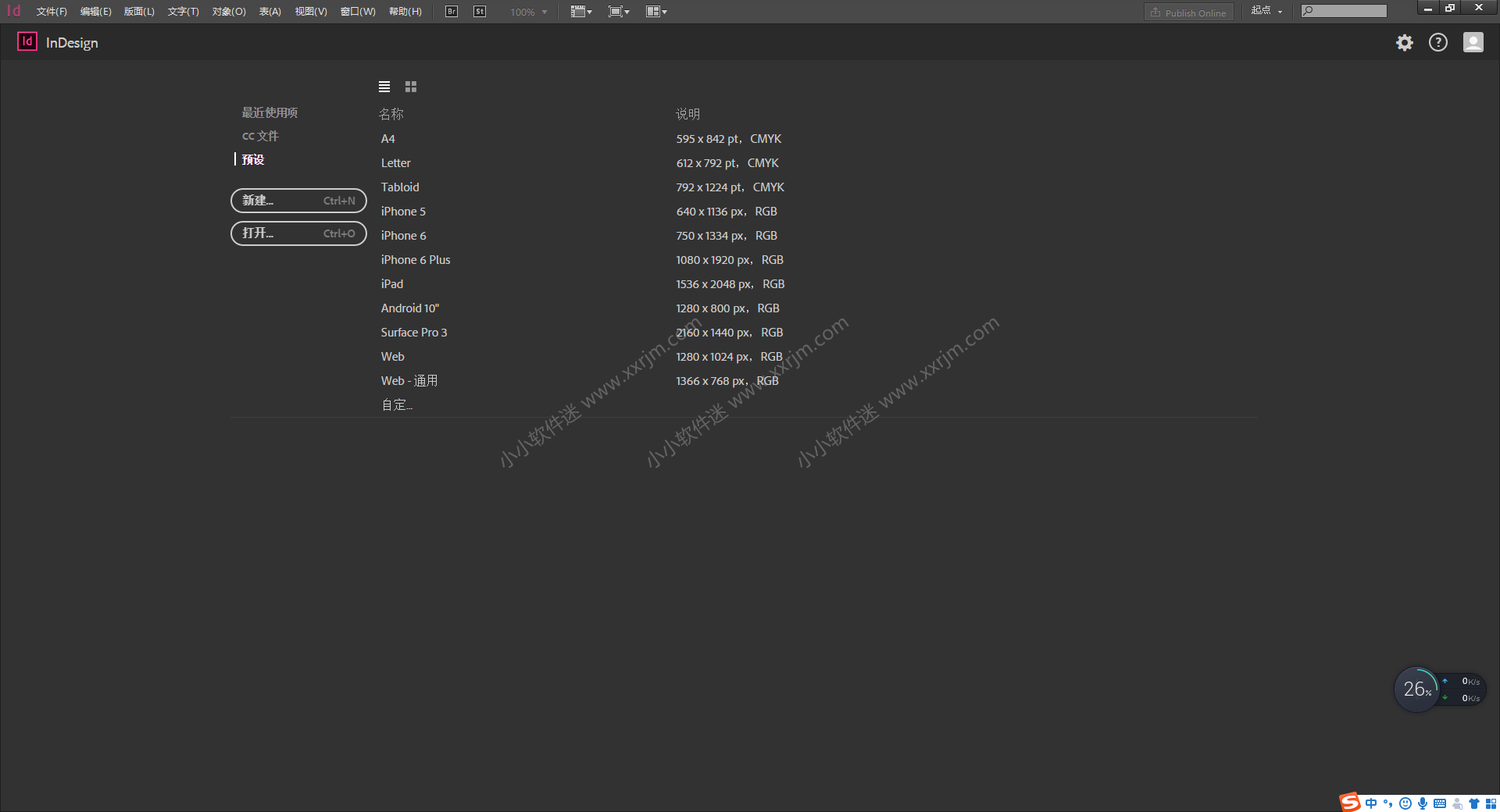Open the 编辑(E) menu
The height and width of the screenshot is (812, 1500).
pos(95,12)
